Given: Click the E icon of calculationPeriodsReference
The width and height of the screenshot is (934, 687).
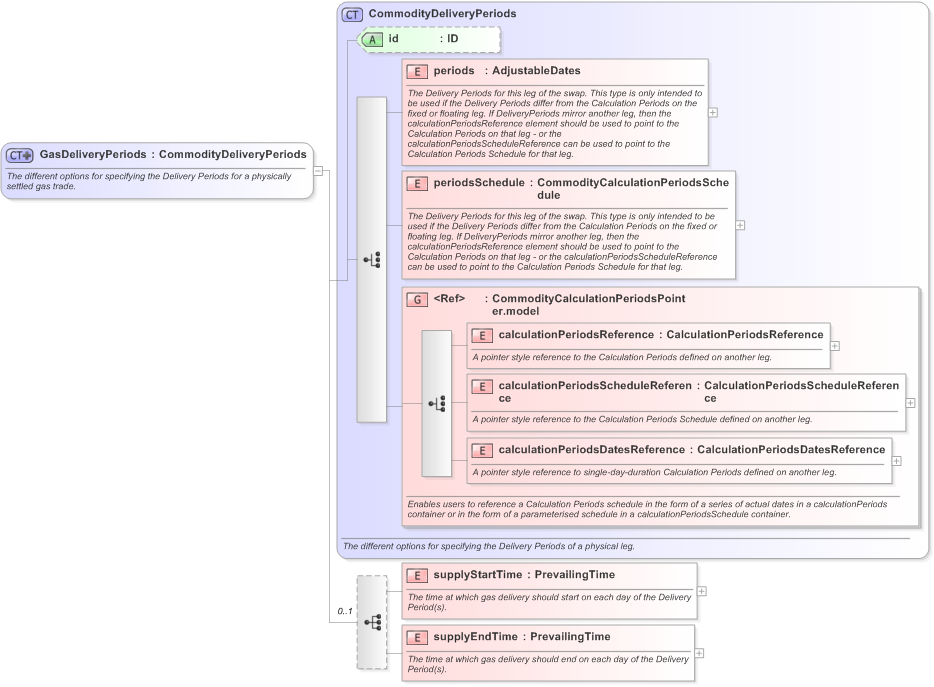Looking at the screenshot, I should (482, 335).
